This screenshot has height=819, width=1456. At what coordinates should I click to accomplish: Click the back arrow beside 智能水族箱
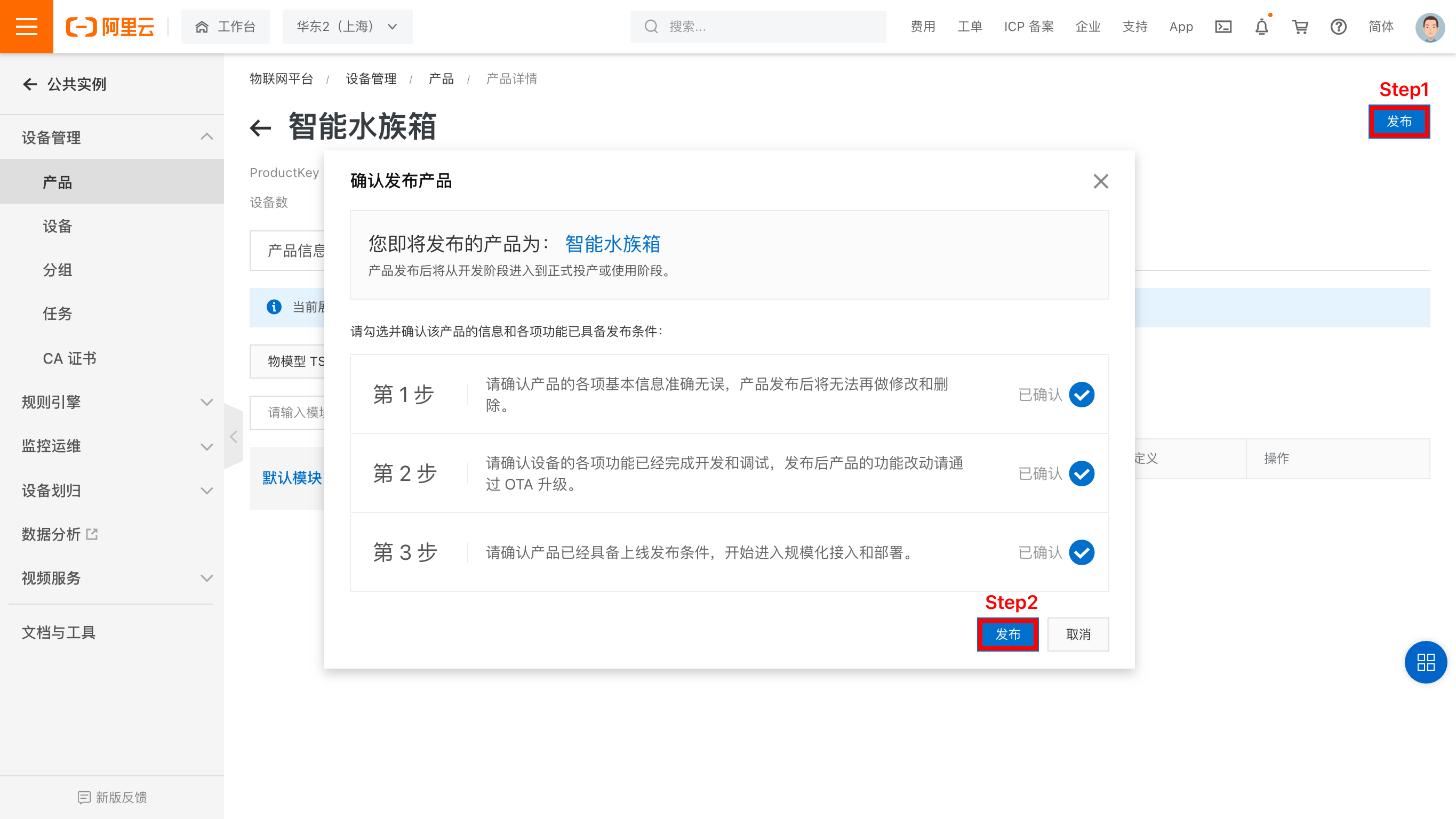click(x=261, y=127)
